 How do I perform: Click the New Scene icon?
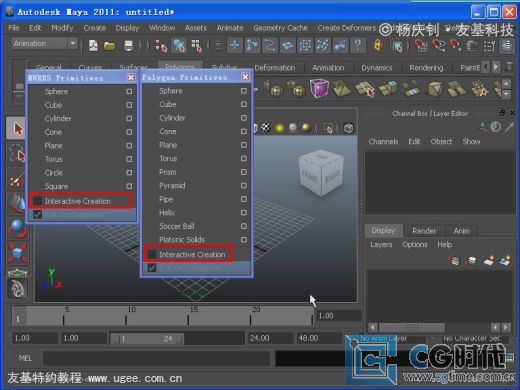pyautogui.click(x=93, y=45)
